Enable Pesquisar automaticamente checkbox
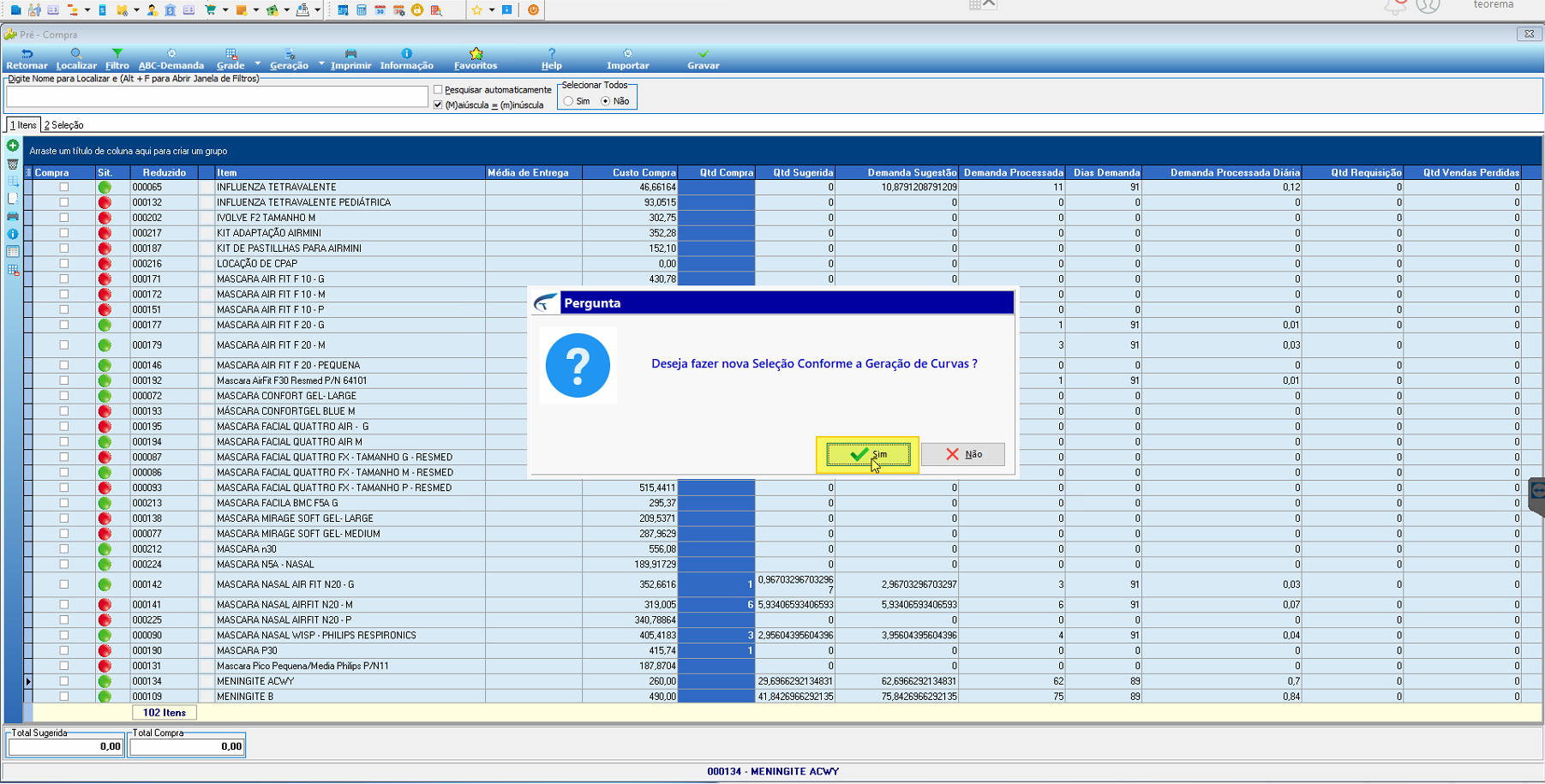The height and width of the screenshot is (784, 1545). [438, 89]
